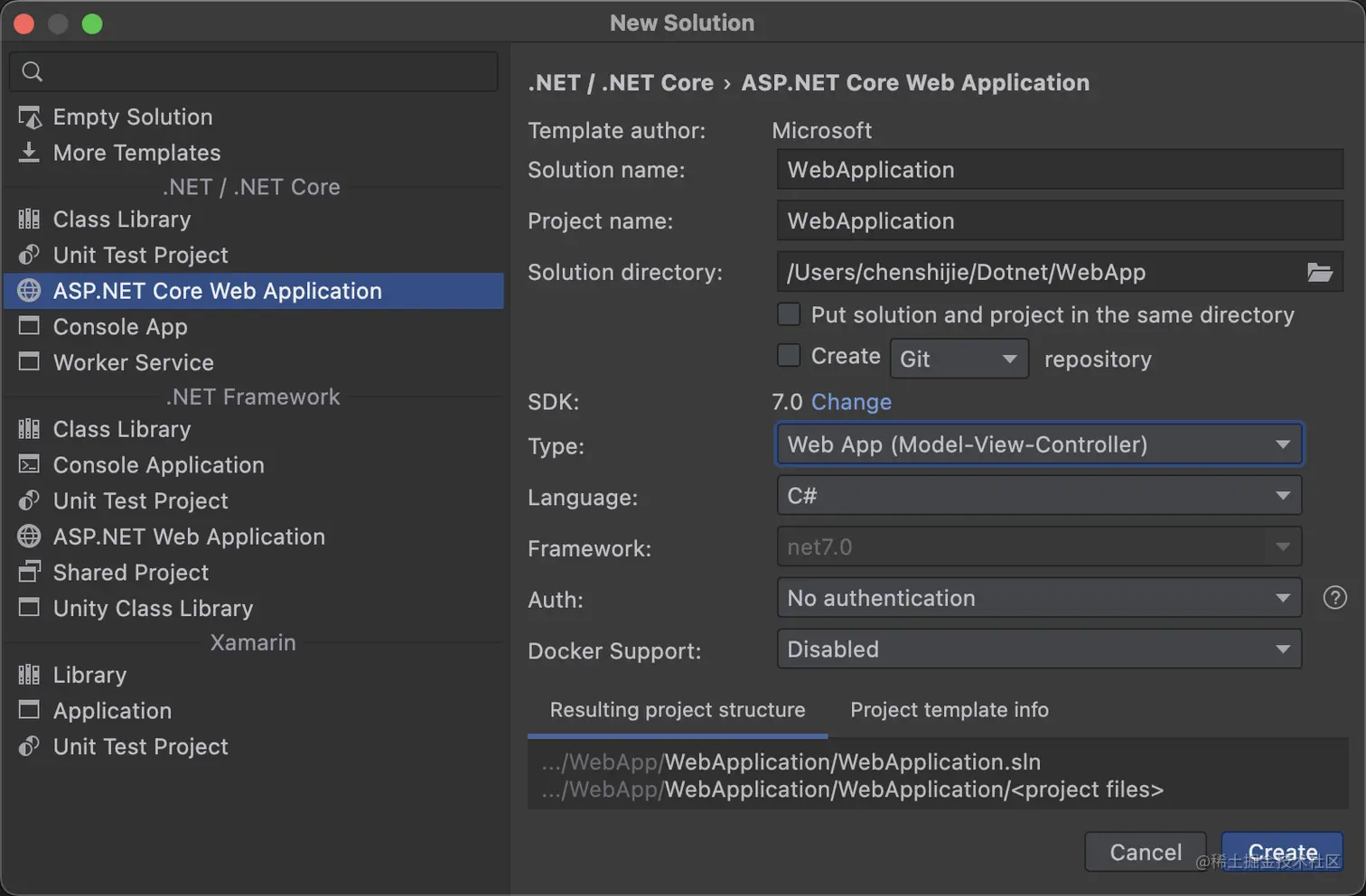Click the SDK Change link
This screenshot has width=1366, height=896.
point(851,402)
